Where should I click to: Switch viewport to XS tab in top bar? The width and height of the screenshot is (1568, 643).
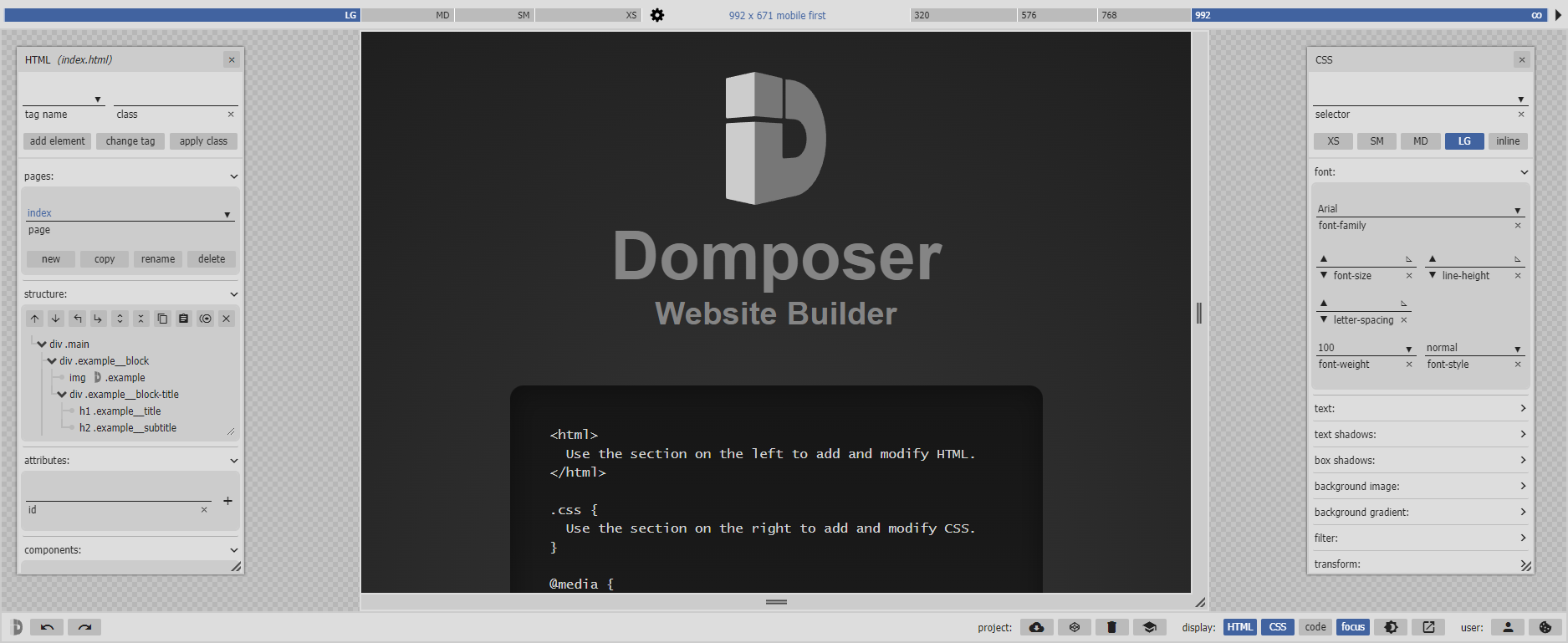pyautogui.click(x=588, y=15)
